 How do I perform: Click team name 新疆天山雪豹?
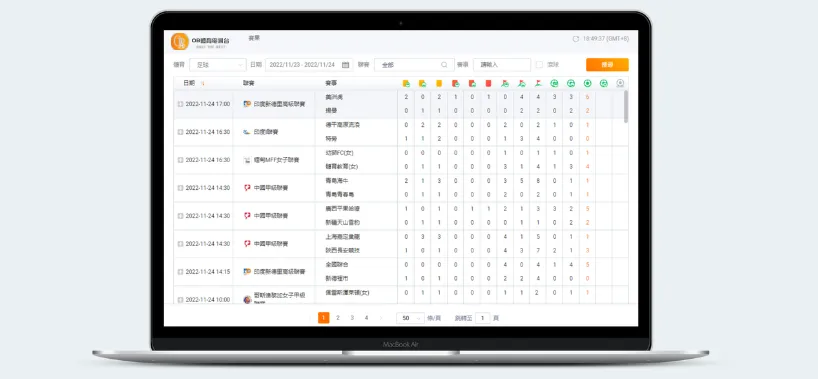(342, 222)
